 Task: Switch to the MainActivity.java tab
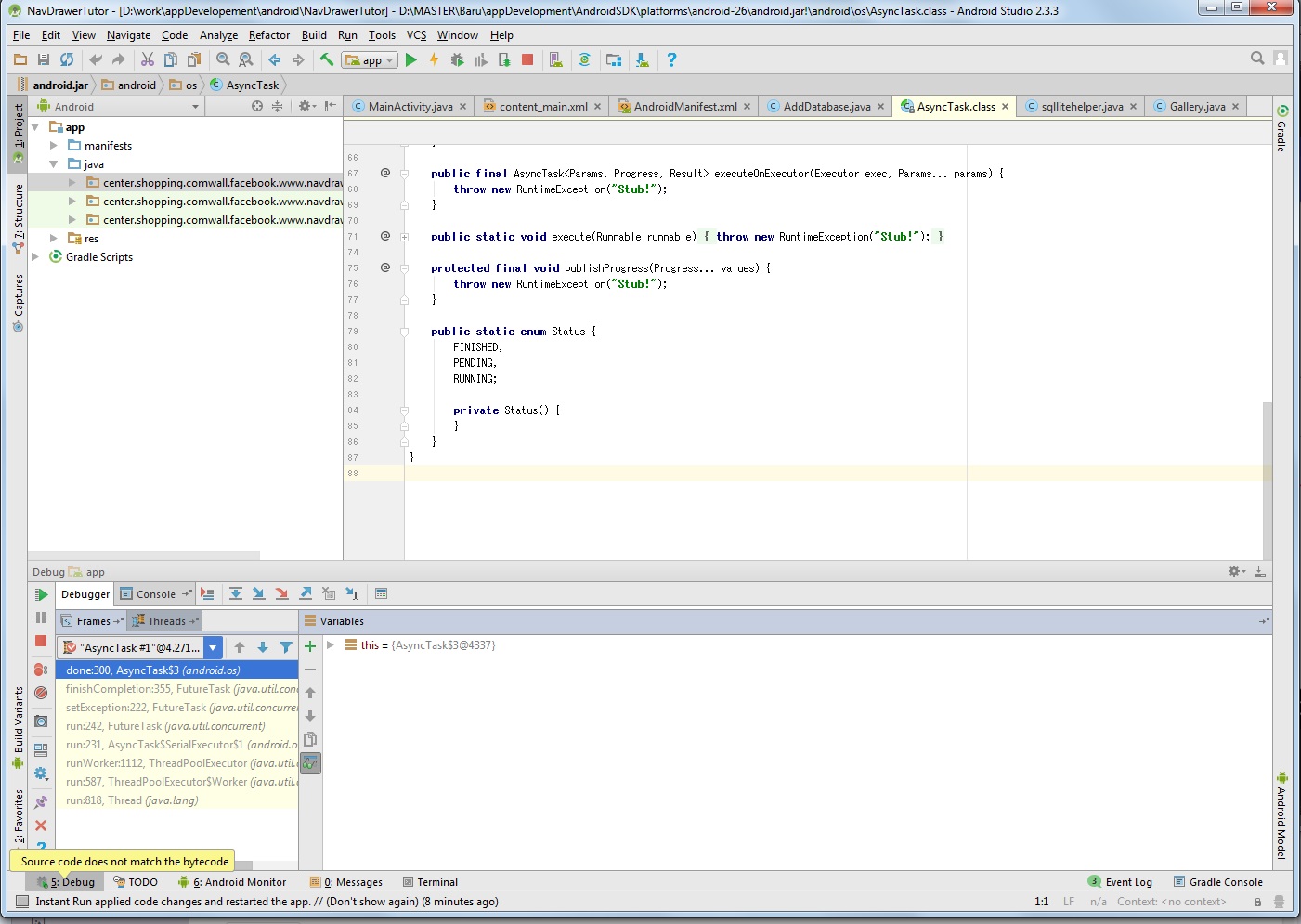click(x=410, y=107)
